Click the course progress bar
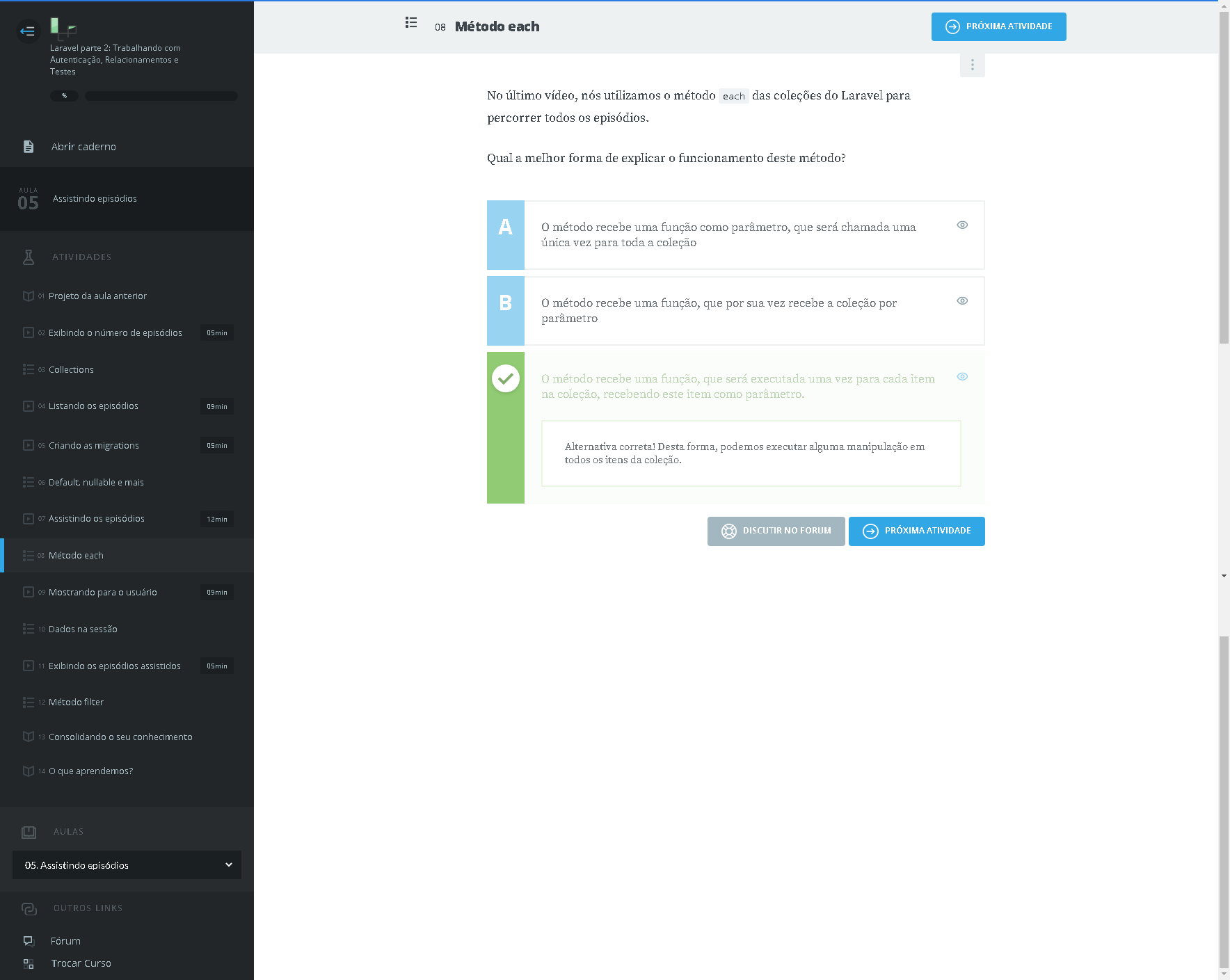Viewport: 1230px width, 980px height. click(x=161, y=96)
